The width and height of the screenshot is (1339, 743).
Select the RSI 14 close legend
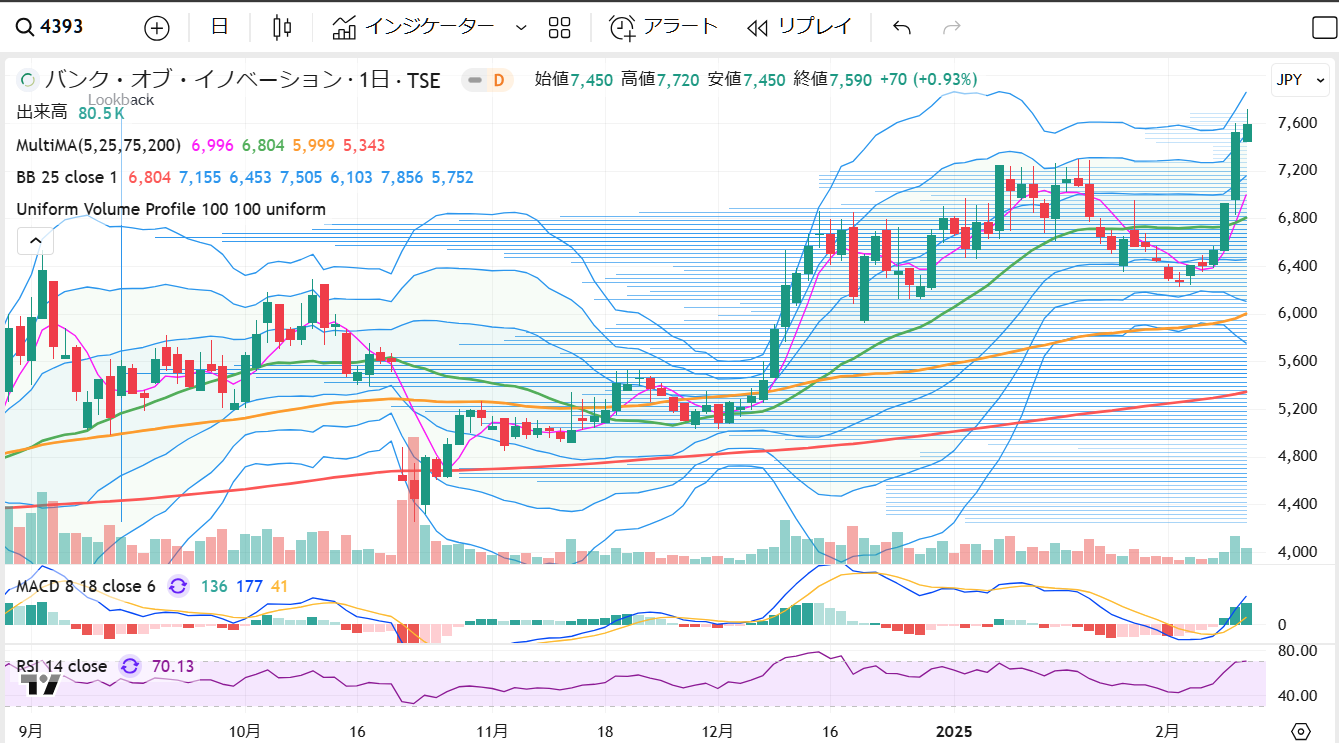pyautogui.click(x=62, y=666)
